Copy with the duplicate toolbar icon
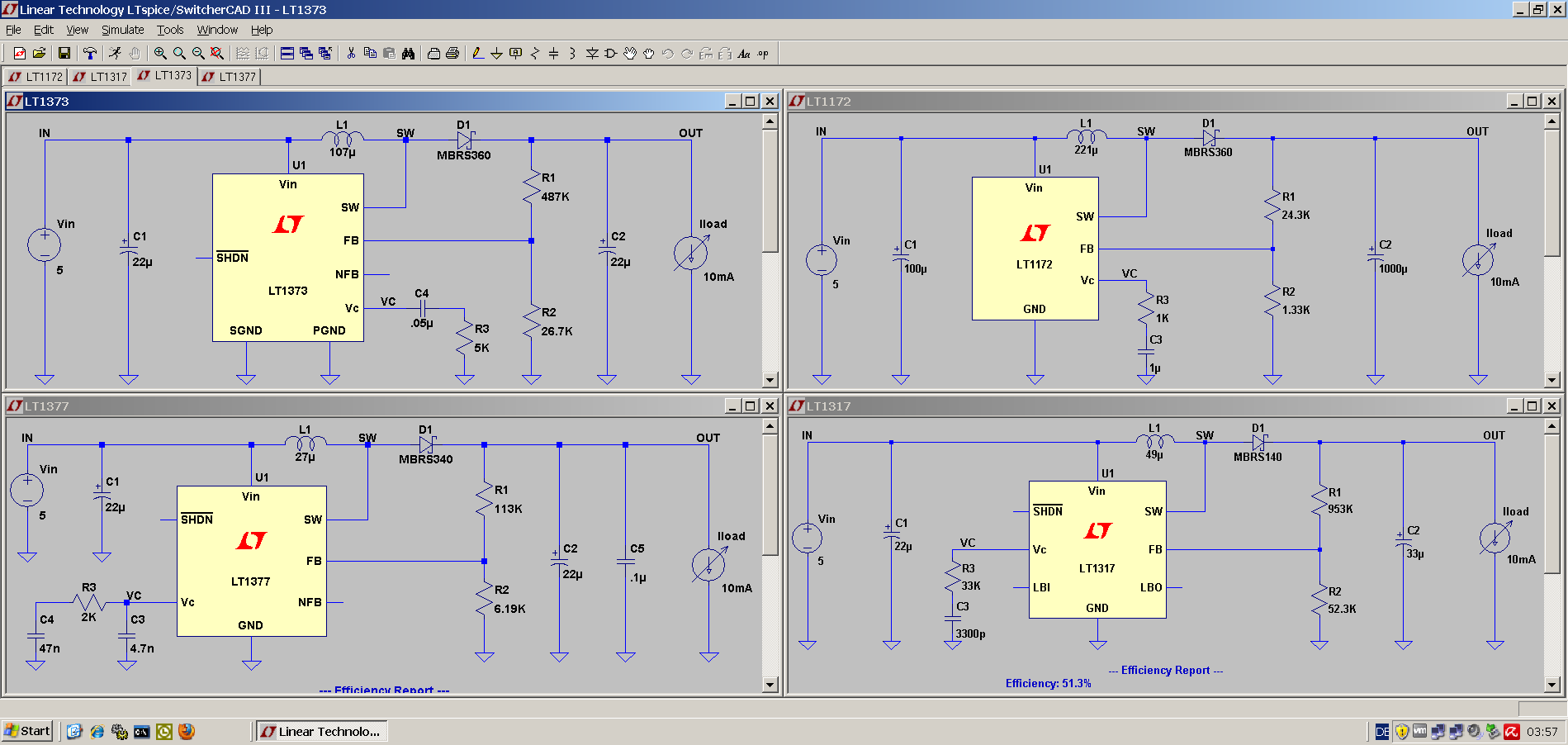The height and width of the screenshot is (745, 1568). (x=370, y=53)
